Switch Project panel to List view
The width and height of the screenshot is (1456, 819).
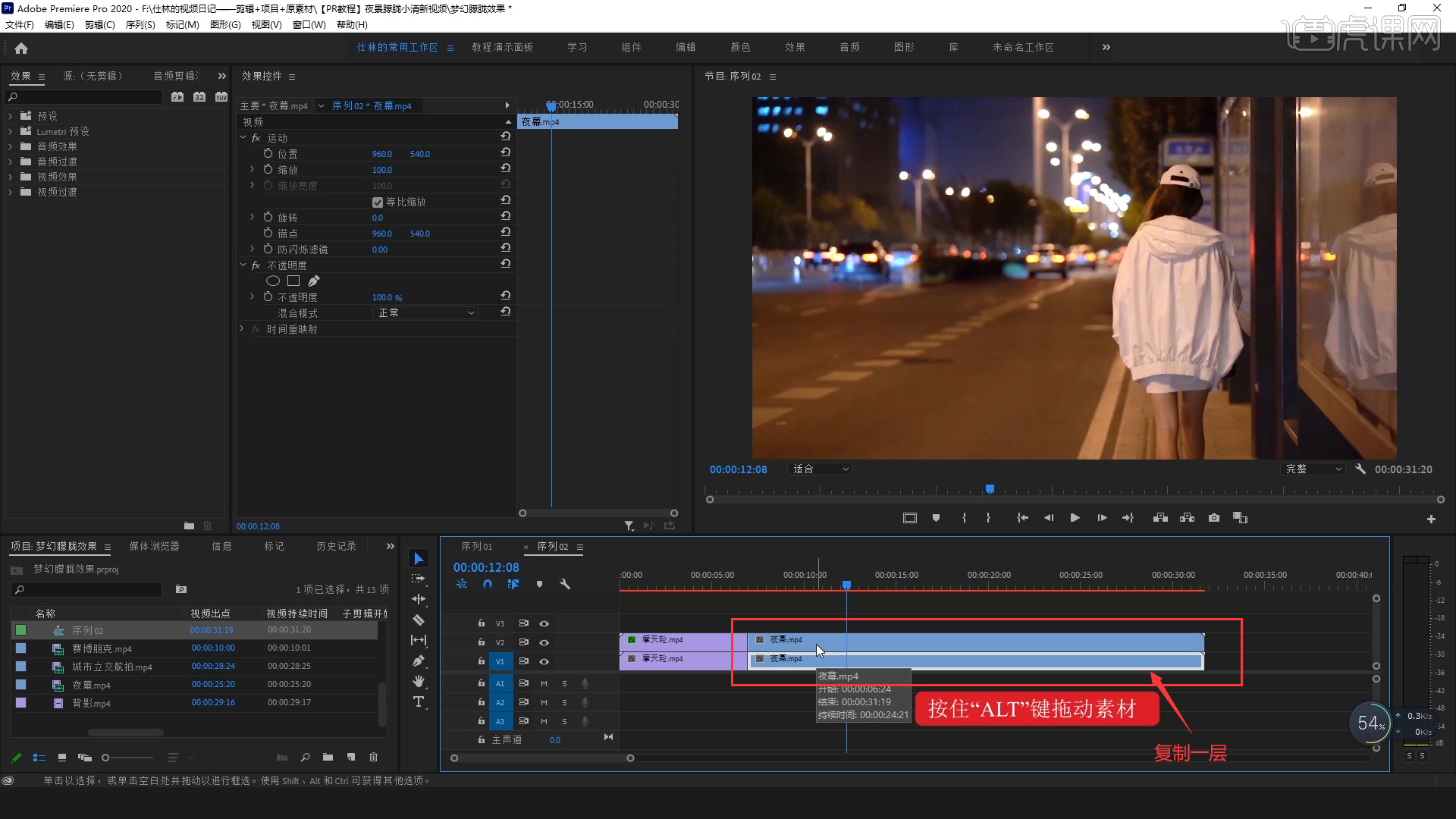(39, 758)
